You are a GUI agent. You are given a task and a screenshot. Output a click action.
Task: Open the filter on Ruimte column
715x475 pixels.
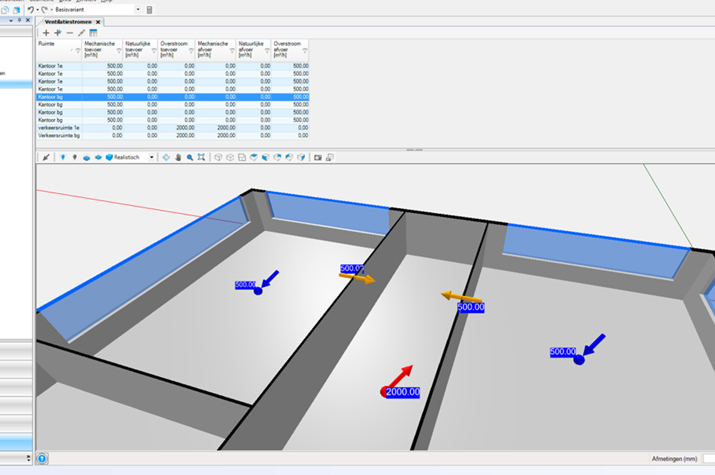tap(77, 50)
